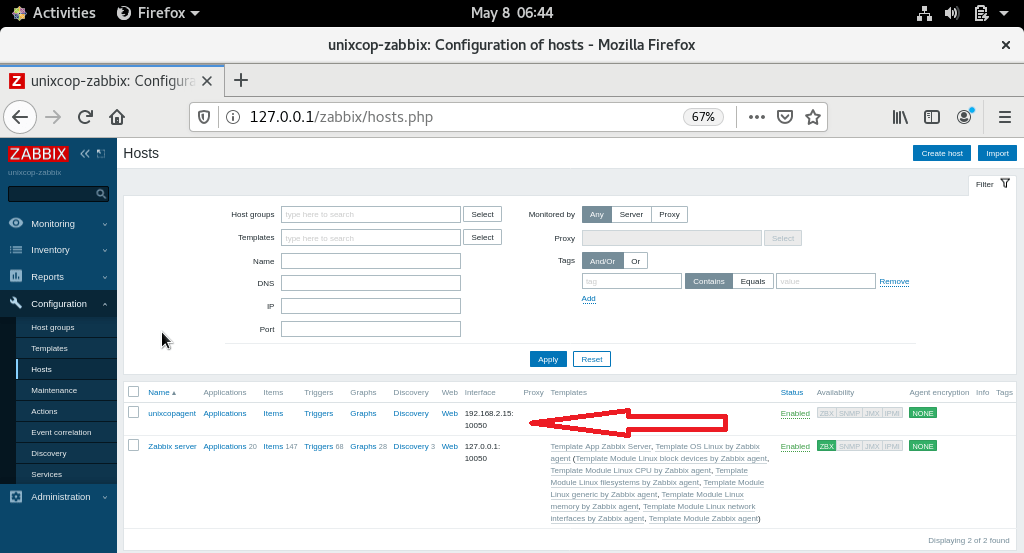
Task: Set Monitored by to Proxy
Action: click(x=669, y=214)
